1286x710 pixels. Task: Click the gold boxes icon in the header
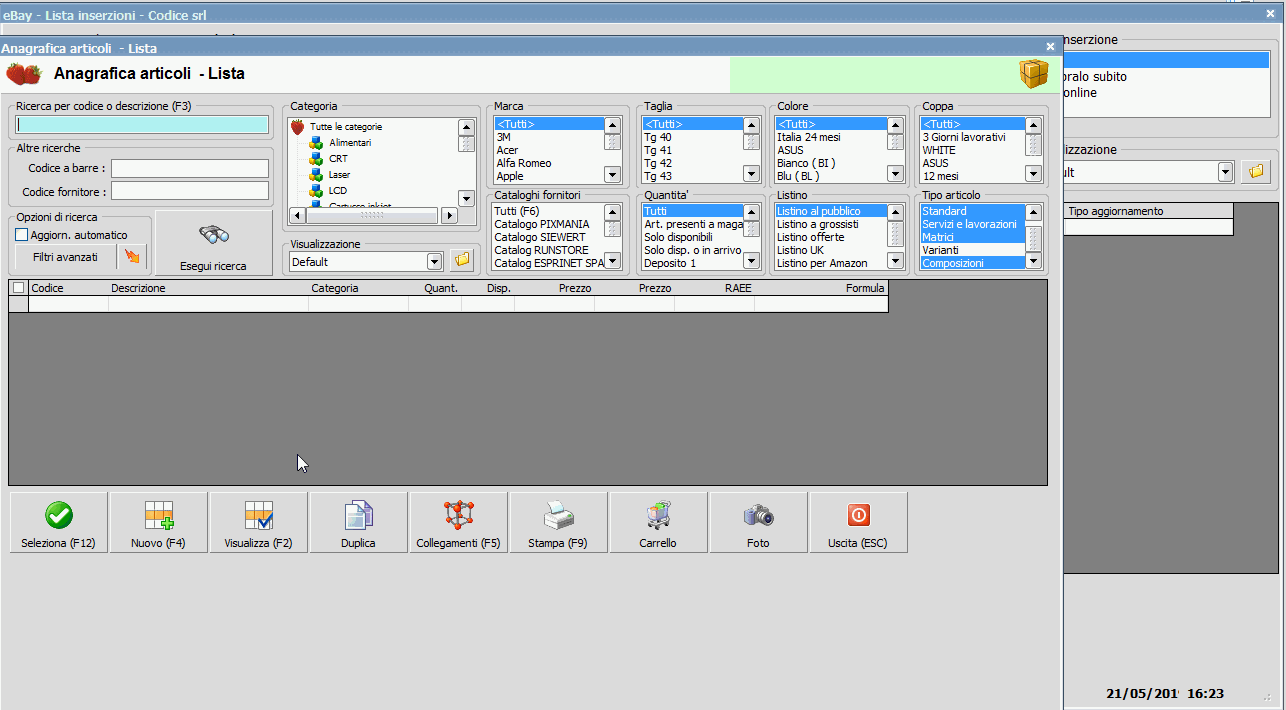pyautogui.click(x=1033, y=74)
